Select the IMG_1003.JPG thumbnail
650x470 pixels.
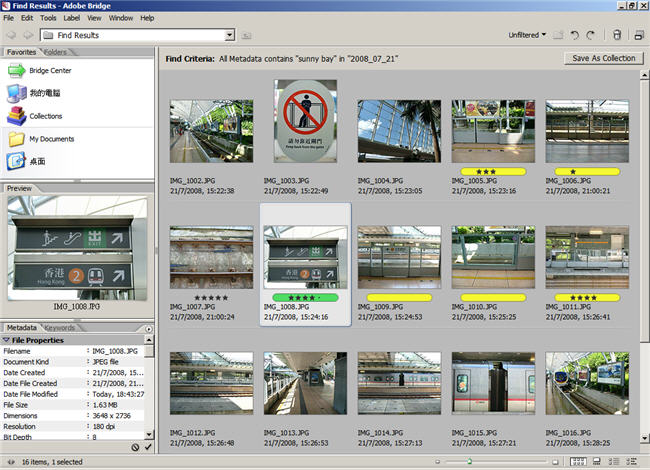pos(305,121)
